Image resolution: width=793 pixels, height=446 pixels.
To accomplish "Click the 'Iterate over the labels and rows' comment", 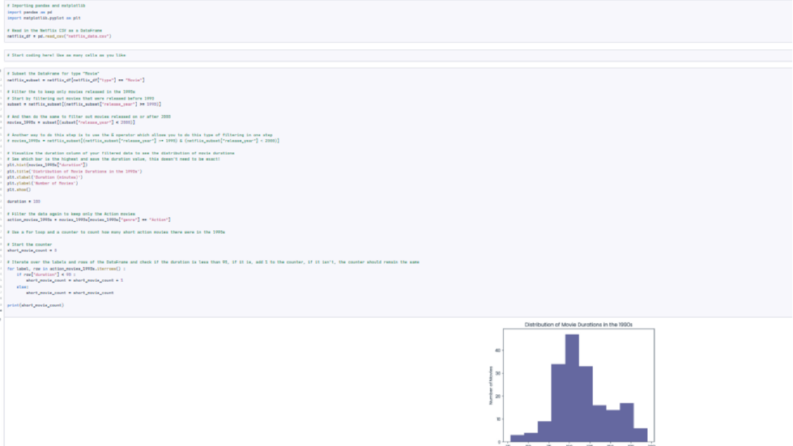I will point(213,262).
